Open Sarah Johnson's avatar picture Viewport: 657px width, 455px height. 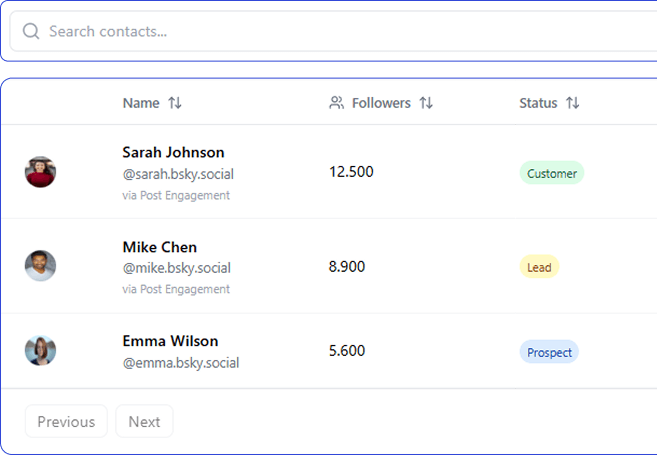[40, 172]
